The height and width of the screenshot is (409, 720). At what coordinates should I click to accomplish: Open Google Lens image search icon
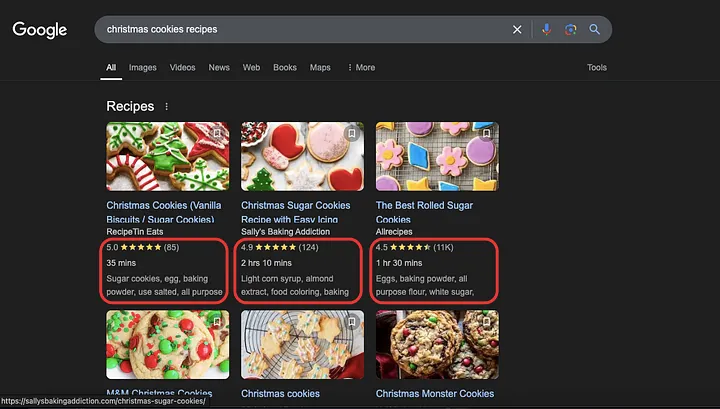click(570, 29)
